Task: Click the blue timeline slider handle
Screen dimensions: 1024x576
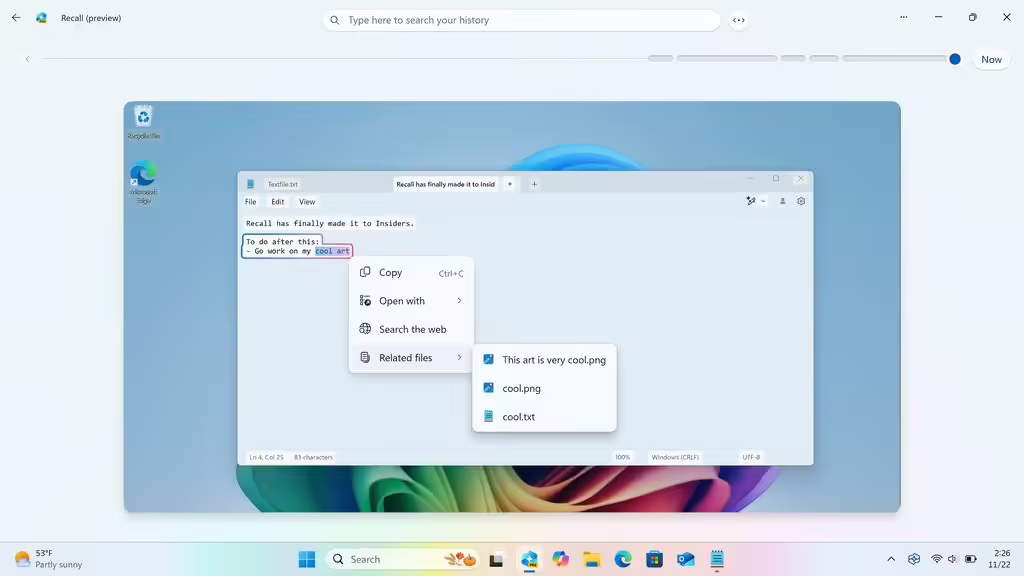Action: point(955,59)
